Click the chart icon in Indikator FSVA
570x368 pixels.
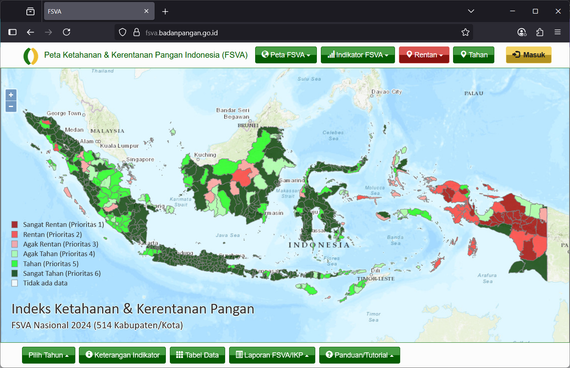(x=331, y=55)
